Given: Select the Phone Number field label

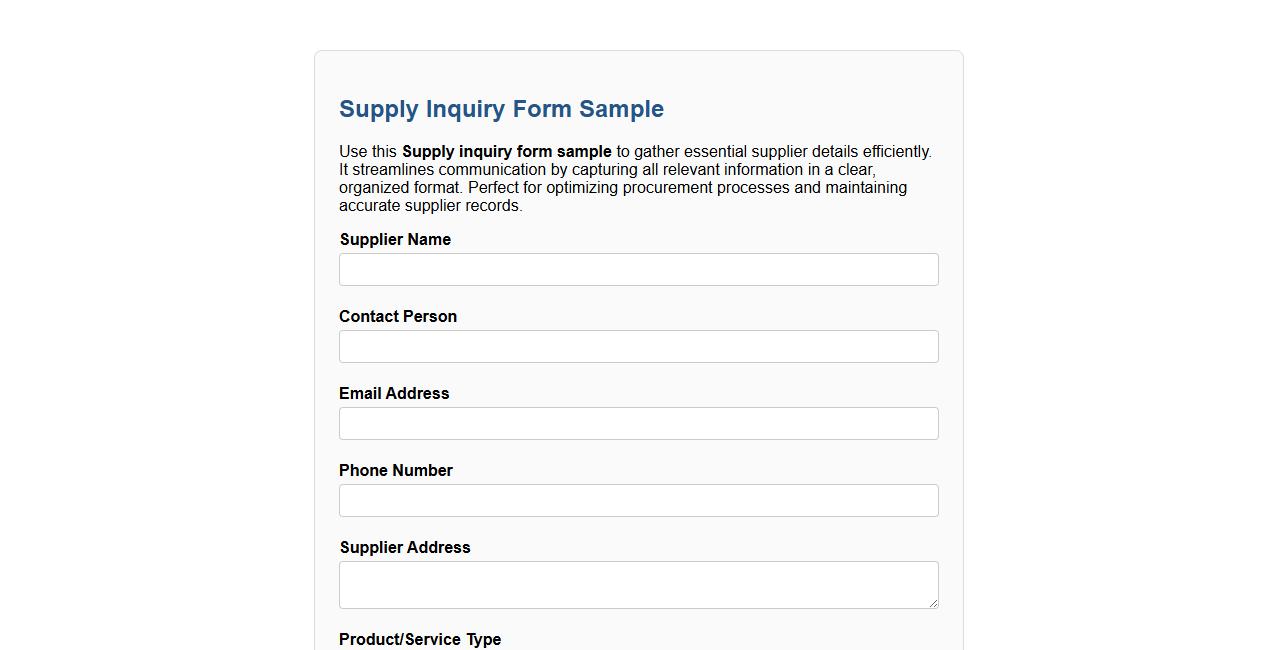Looking at the screenshot, I should tap(396, 470).
